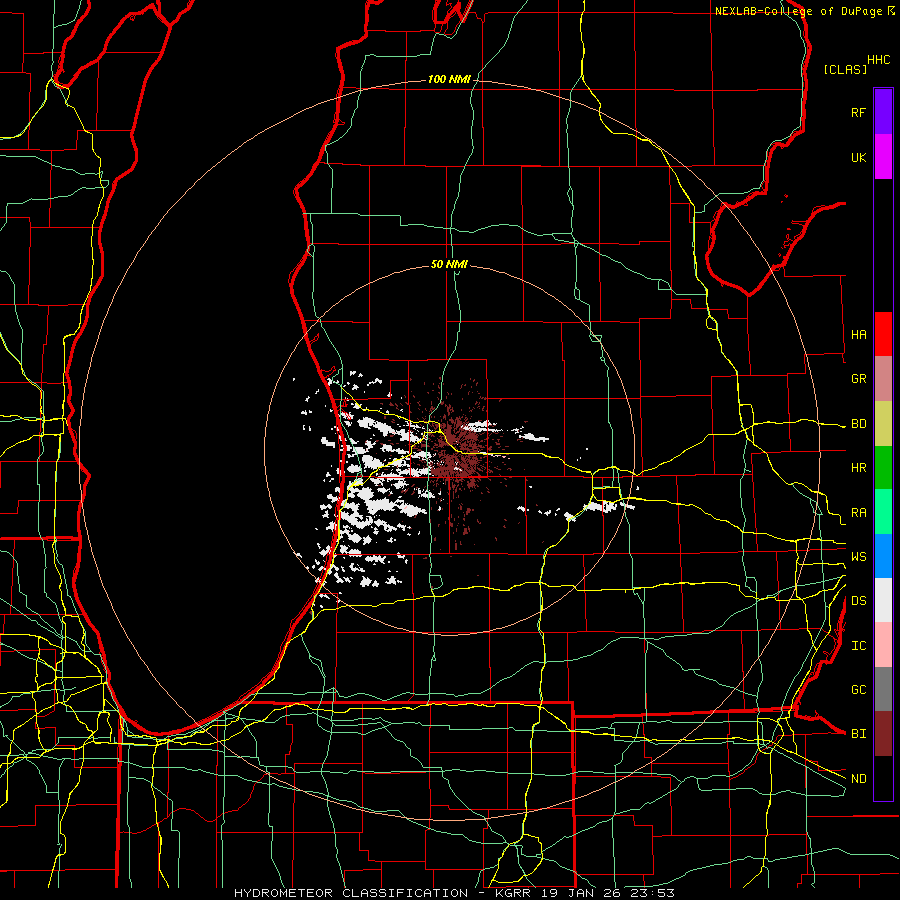The image size is (900, 900).
Task: Click the DS legend label
Action: 859,601
